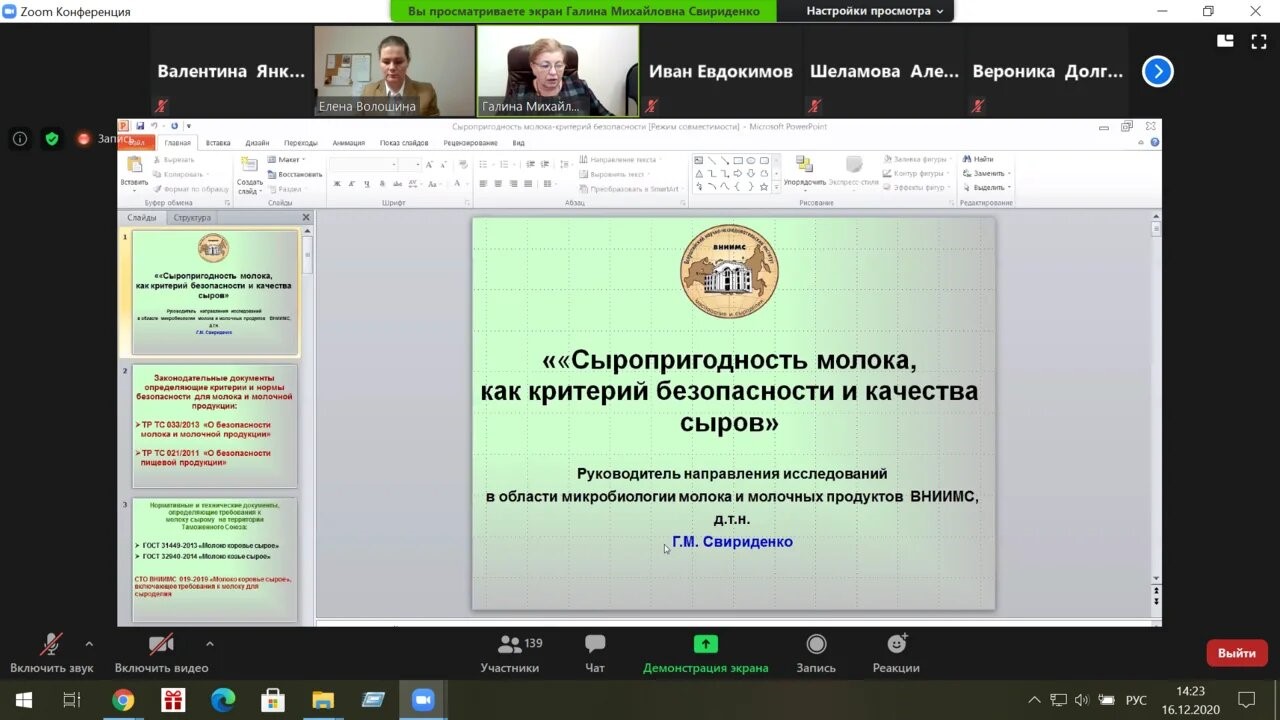Open the Participants list showing 139

click(510, 653)
